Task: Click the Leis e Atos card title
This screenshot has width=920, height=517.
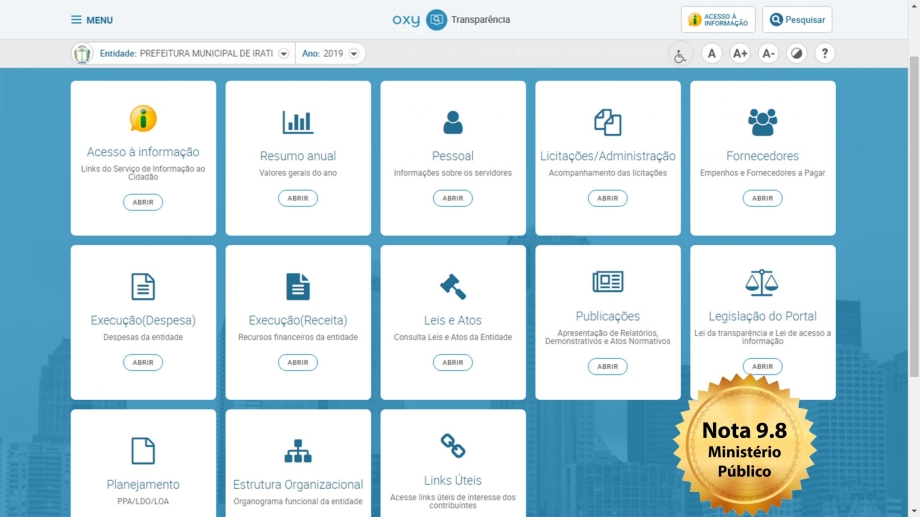Action: (x=452, y=320)
